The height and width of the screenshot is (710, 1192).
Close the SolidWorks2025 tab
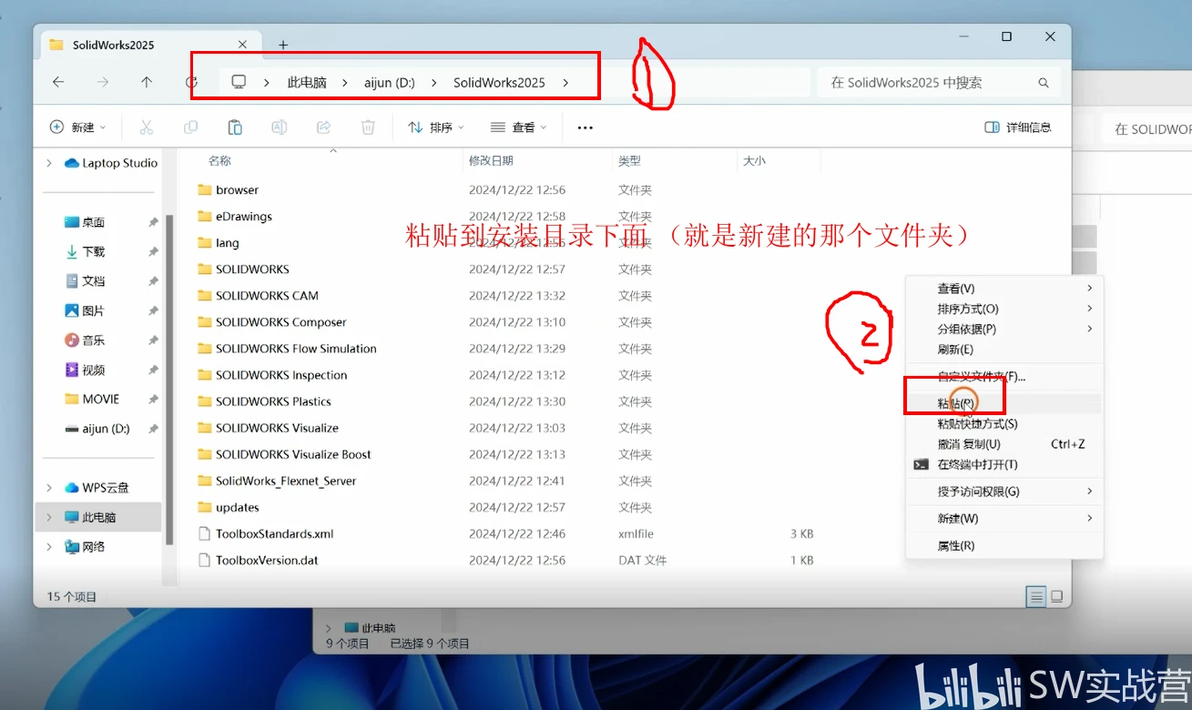[243, 44]
